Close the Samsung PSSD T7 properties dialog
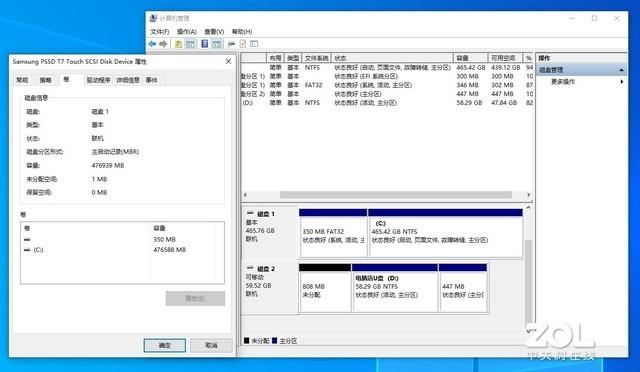The image size is (640, 372). point(229,61)
